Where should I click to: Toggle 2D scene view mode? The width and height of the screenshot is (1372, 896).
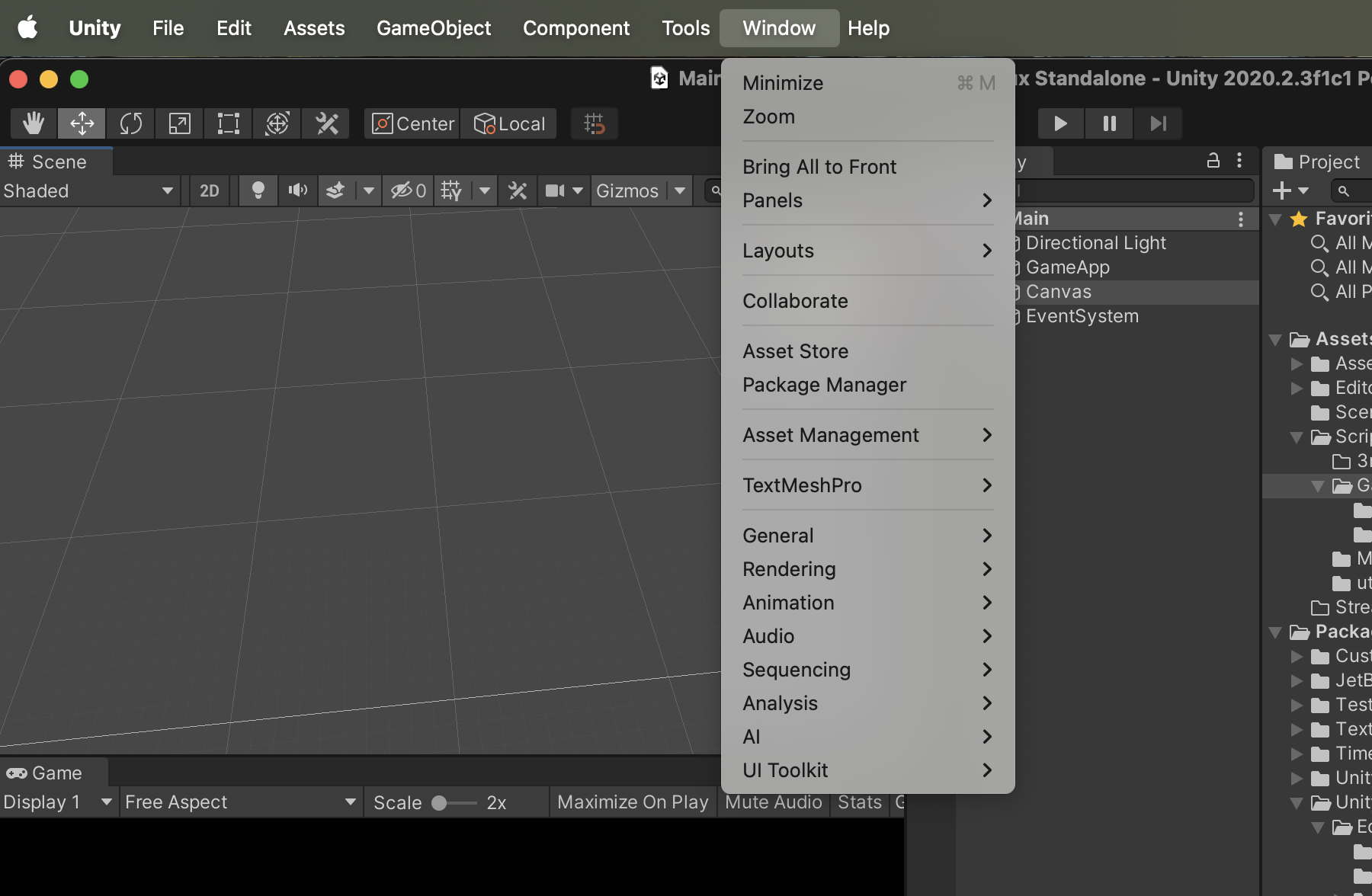[x=210, y=190]
